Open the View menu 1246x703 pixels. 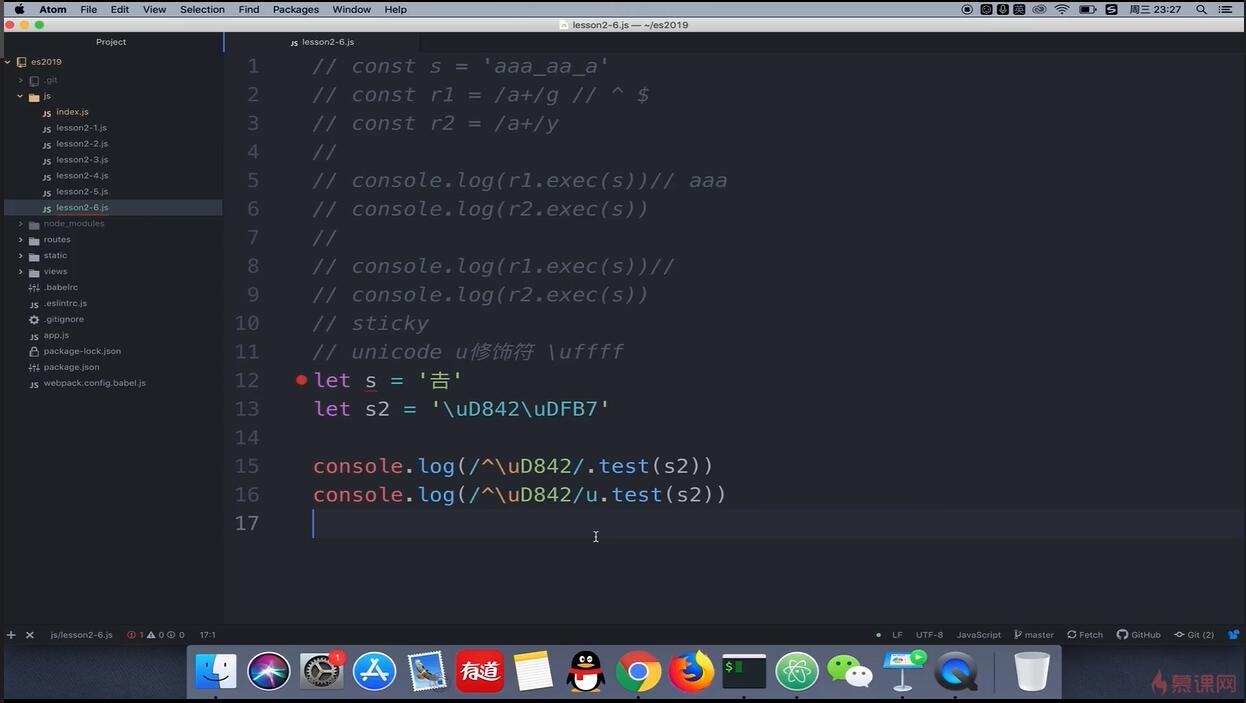[155, 9]
